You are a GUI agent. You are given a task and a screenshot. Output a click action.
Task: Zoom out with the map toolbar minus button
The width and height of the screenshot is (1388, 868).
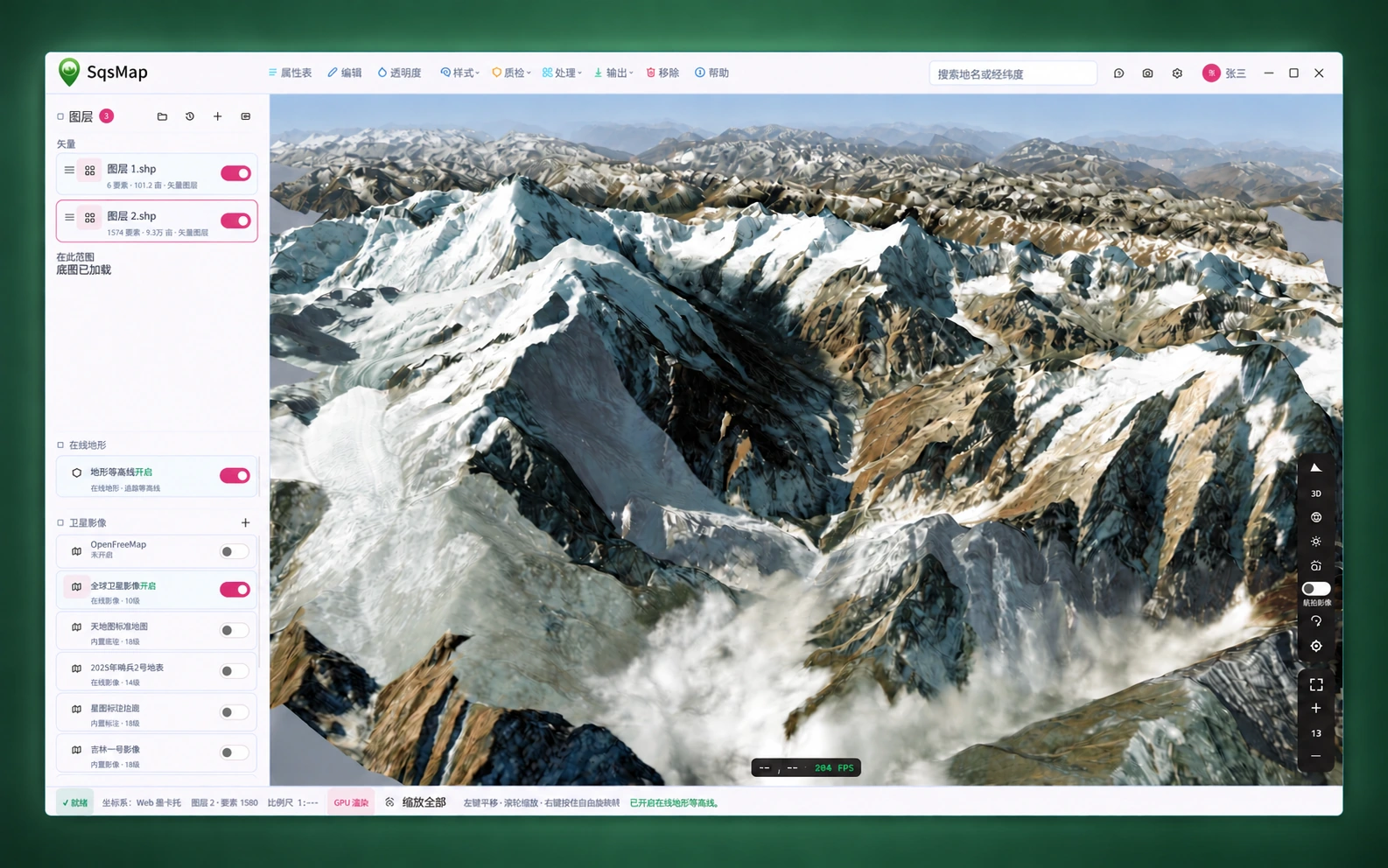click(x=1315, y=756)
